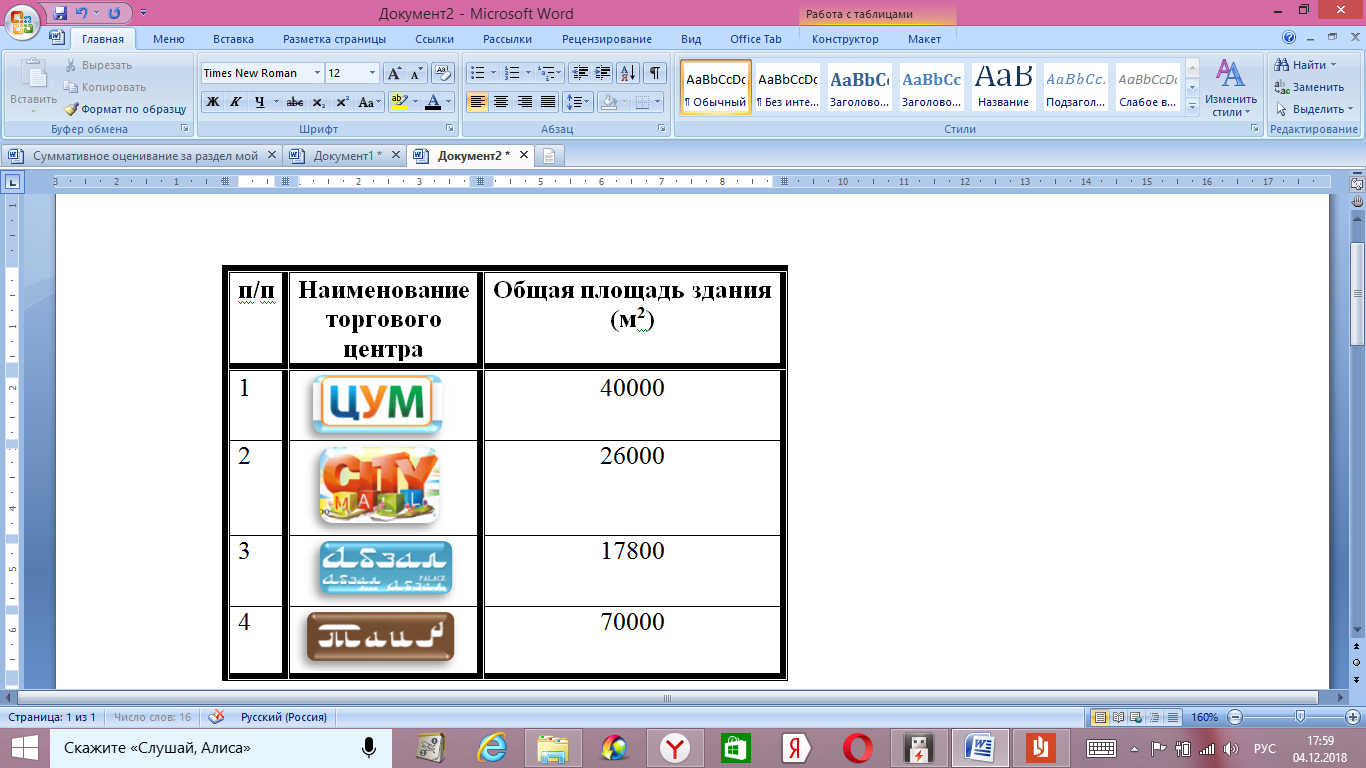The width and height of the screenshot is (1366, 768).
Task: Copy selection with Копировать
Action: pyautogui.click(x=105, y=87)
